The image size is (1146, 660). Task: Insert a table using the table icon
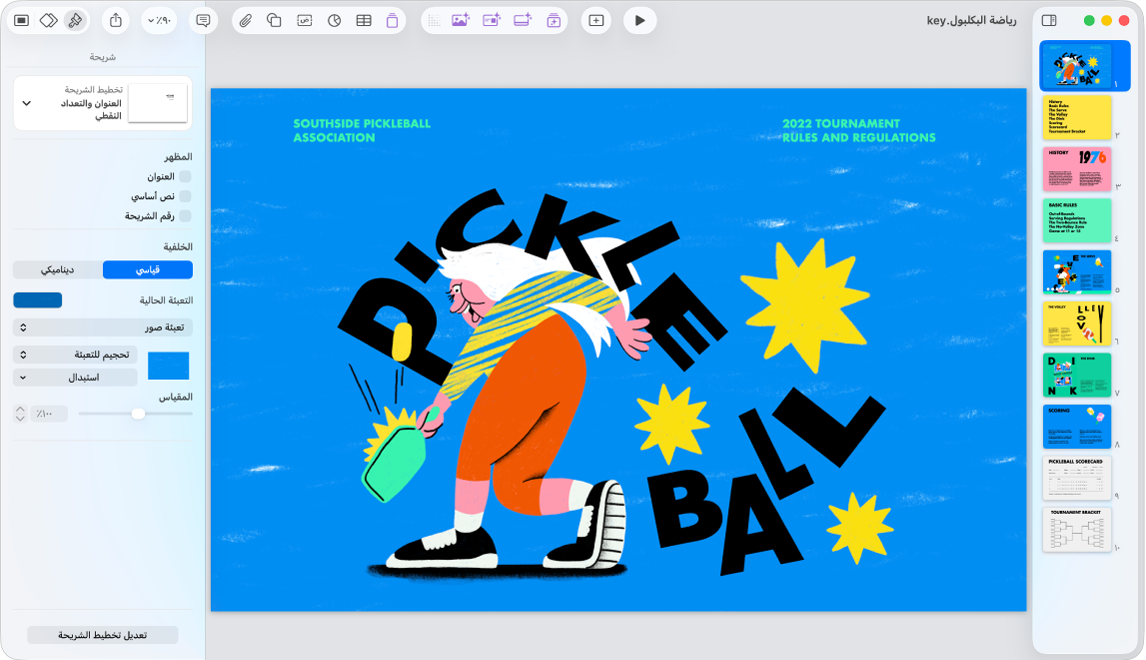click(x=363, y=20)
